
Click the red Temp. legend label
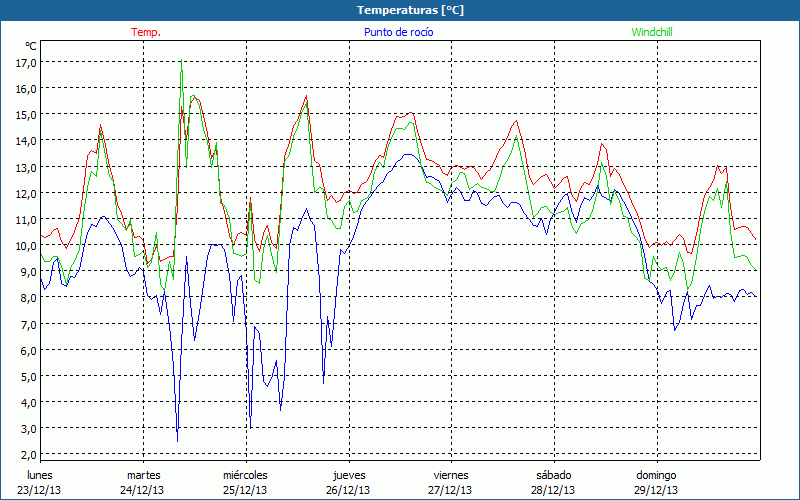[146, 32]
